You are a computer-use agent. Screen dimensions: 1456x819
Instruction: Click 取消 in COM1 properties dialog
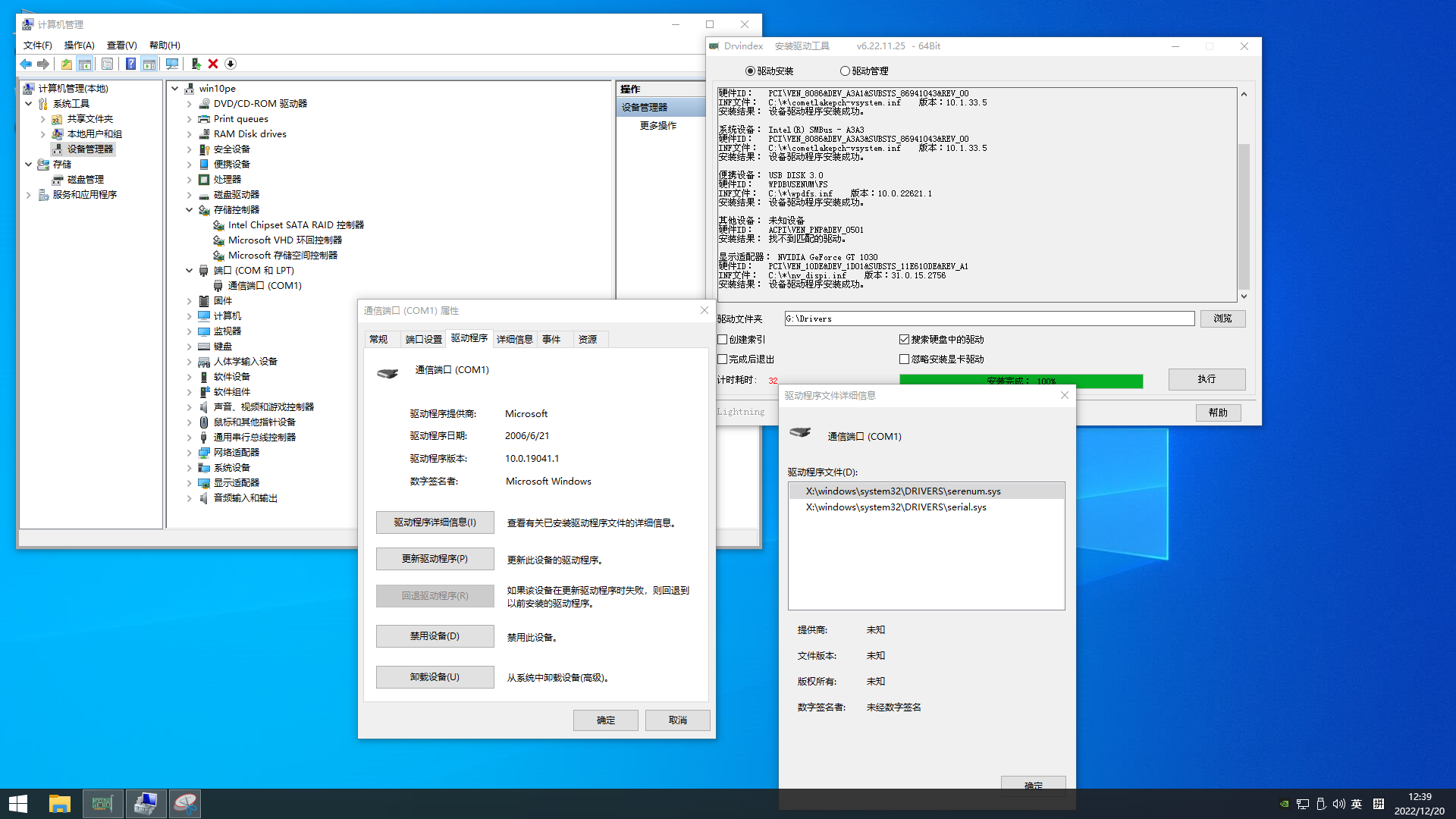(x=677, y=720)
